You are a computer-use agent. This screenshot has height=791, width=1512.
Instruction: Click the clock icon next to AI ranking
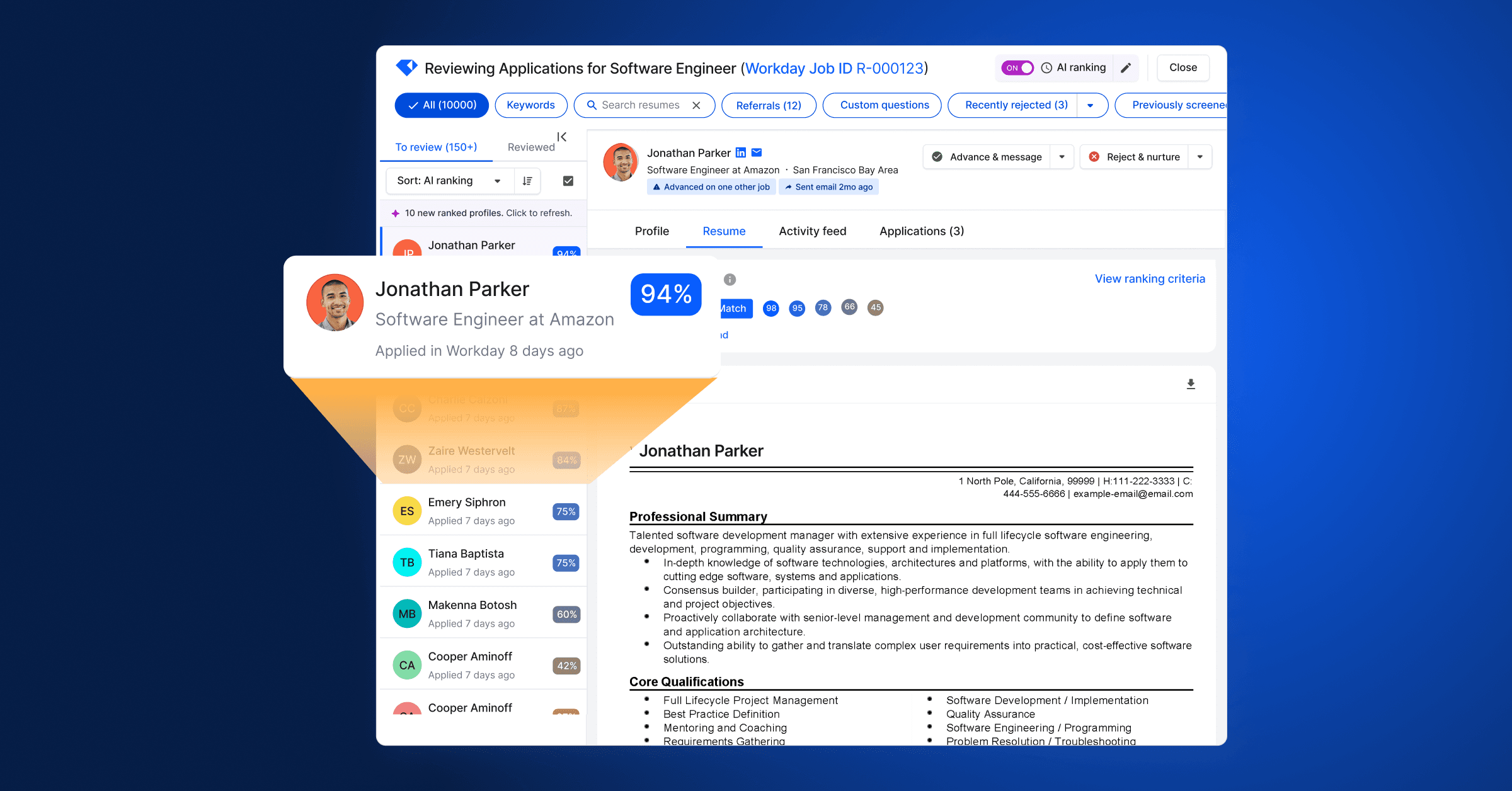click(1046, 67)
